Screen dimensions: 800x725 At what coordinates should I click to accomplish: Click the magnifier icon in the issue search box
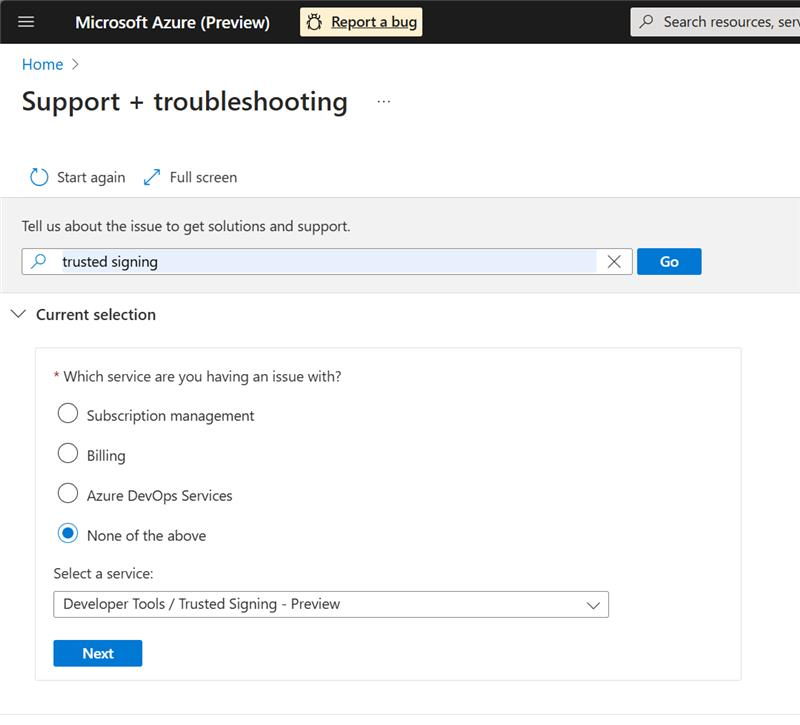pos(37,260)
